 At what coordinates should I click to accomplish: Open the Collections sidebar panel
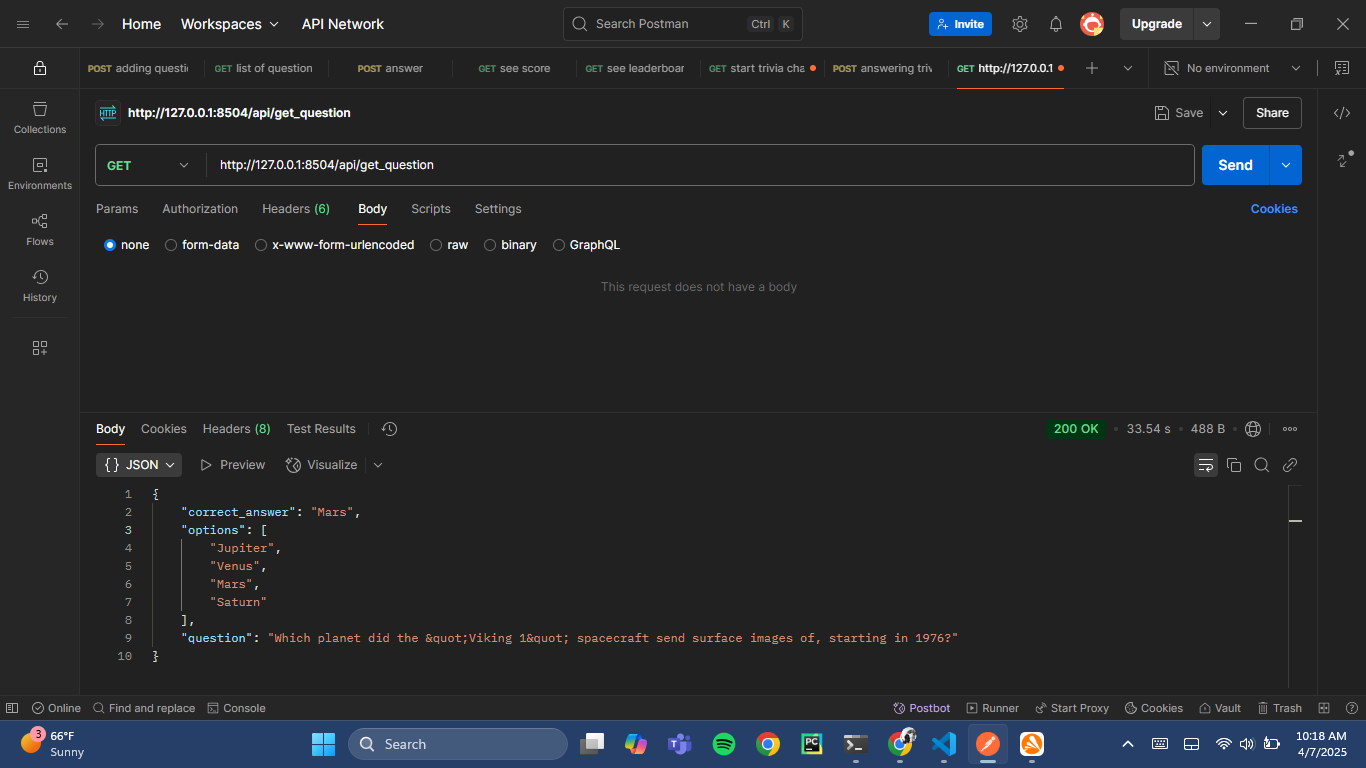click(x=40, y=117)
